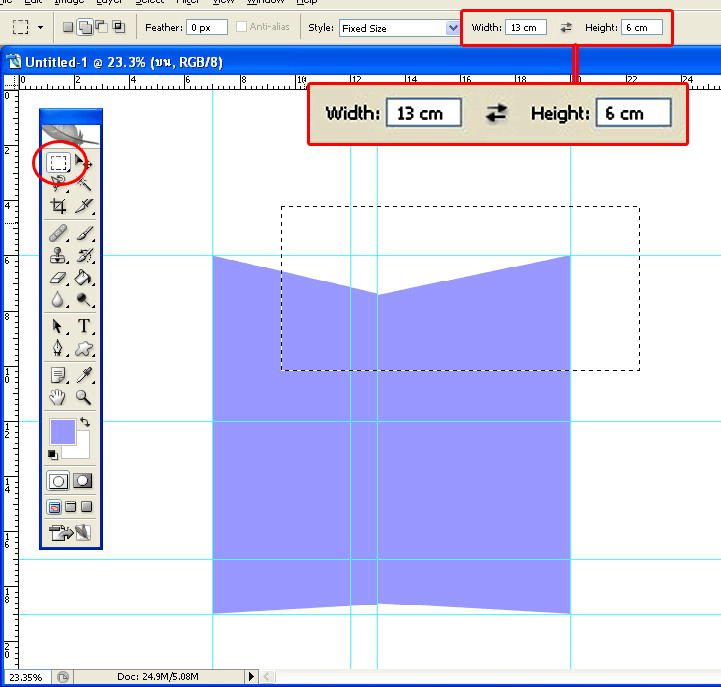Select the Lasso tool
Screen dimensions: 721x687
[58, 183]
